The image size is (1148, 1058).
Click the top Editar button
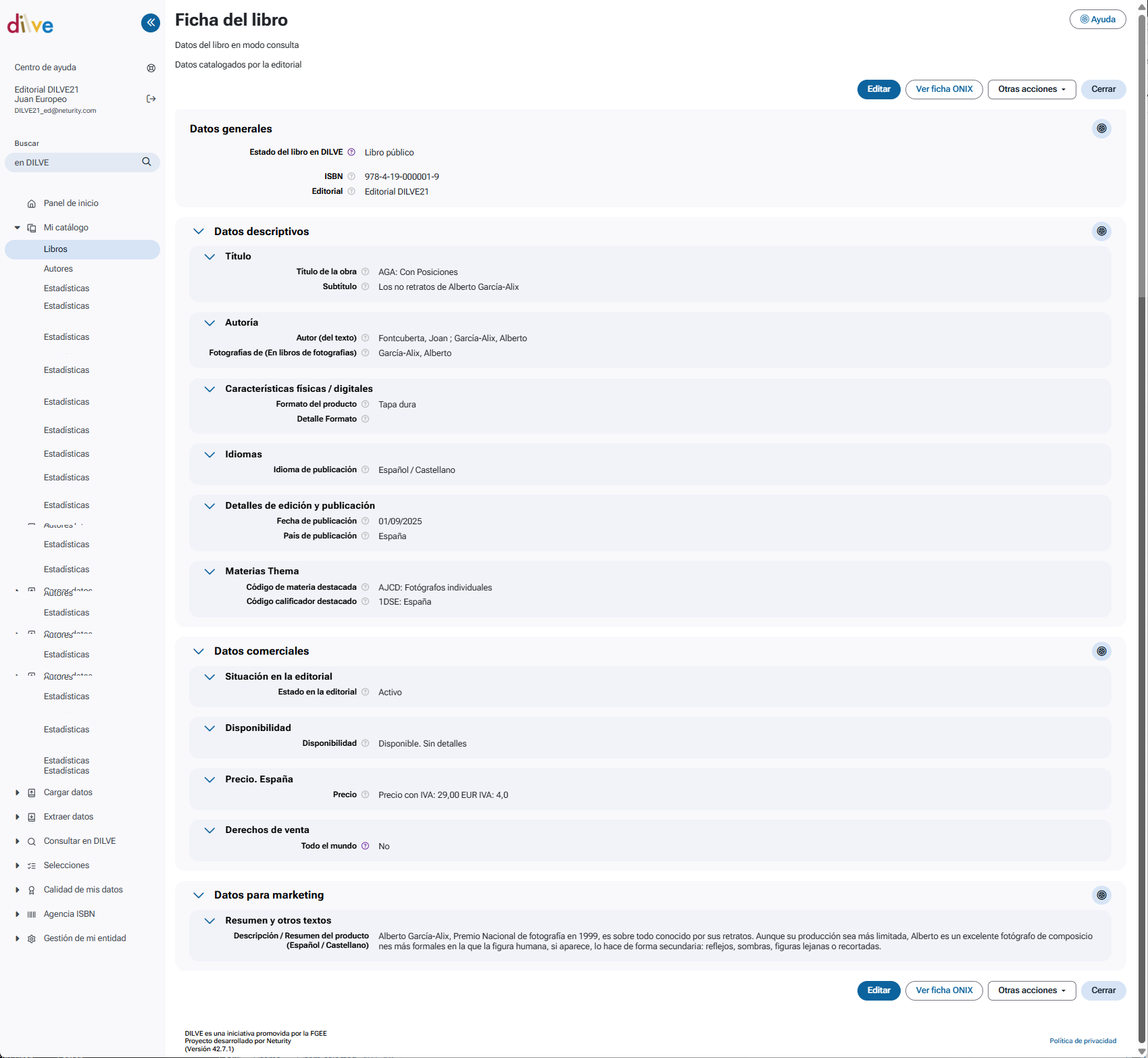point(878,89)
